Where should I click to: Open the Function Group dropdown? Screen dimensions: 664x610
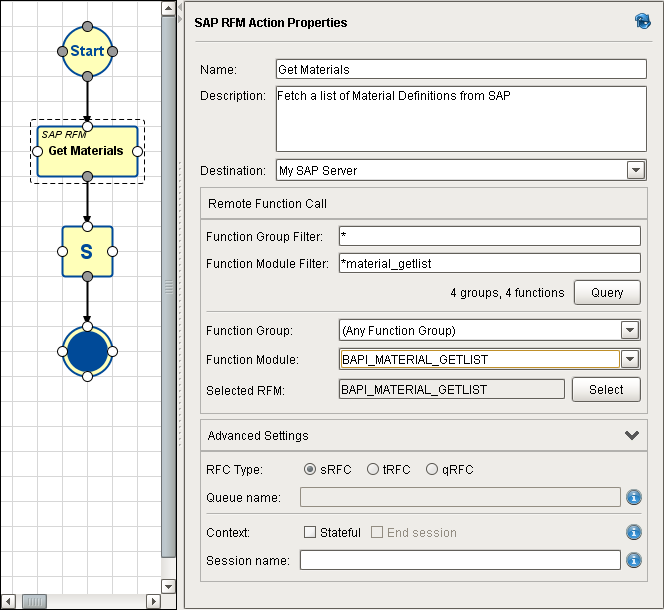tap(630, 331)
